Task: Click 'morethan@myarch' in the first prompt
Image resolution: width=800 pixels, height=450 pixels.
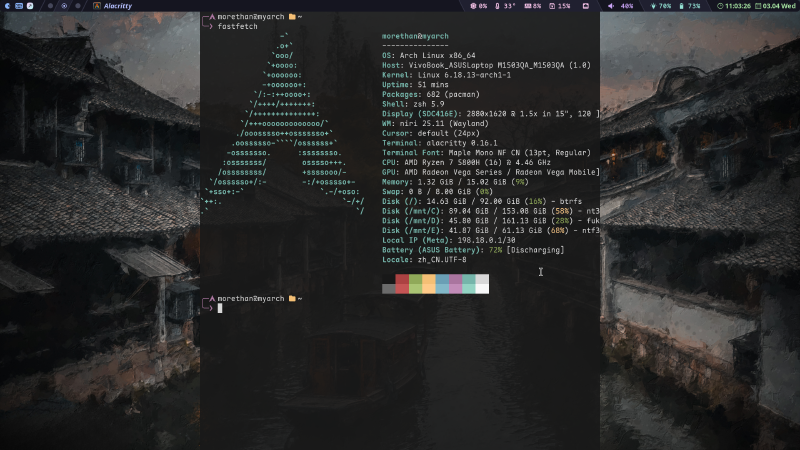Action: click(x=251, y=16)
